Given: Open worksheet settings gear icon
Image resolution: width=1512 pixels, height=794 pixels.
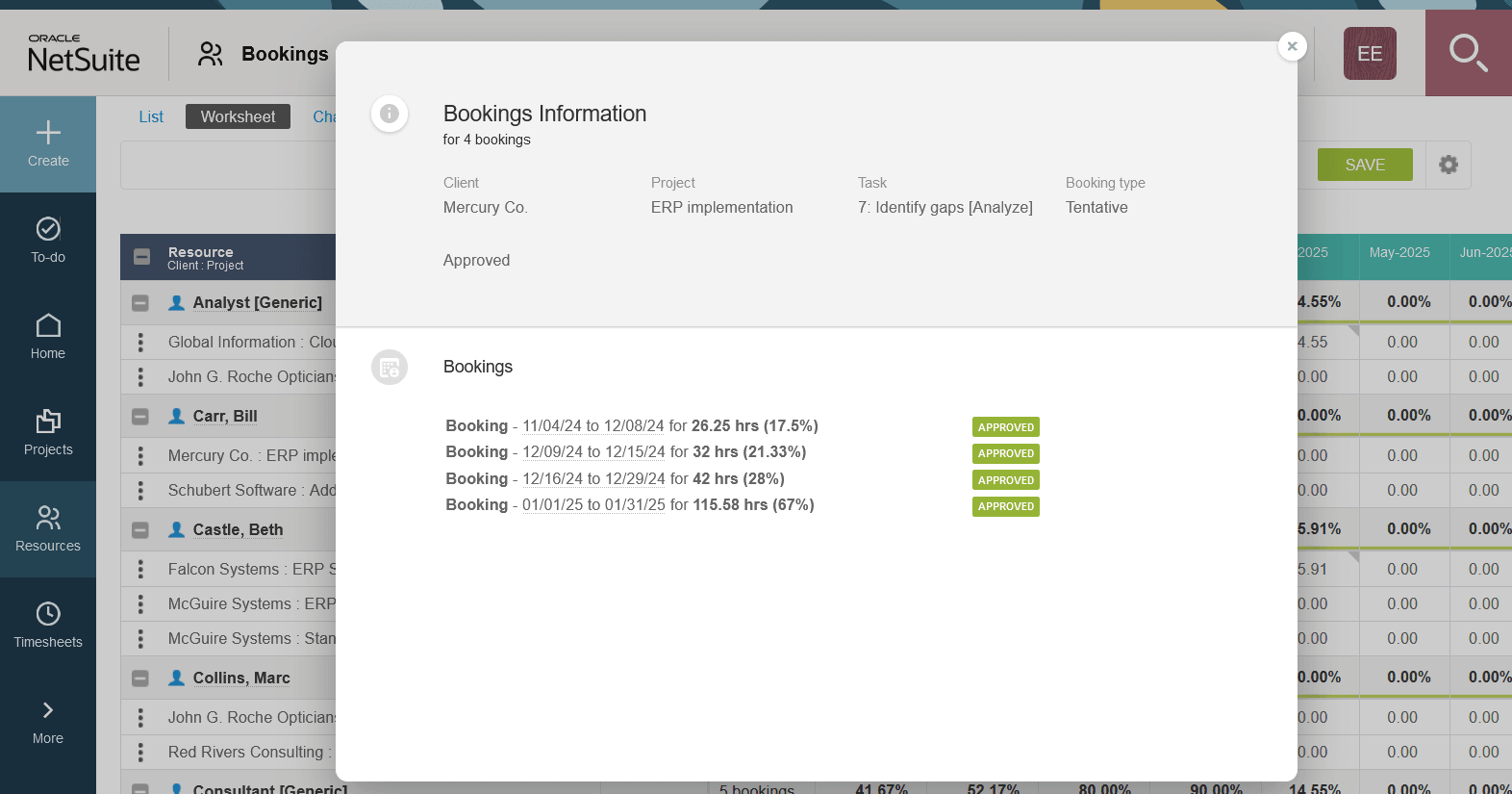Looking at the screenshot, I should coord(1449,165).
